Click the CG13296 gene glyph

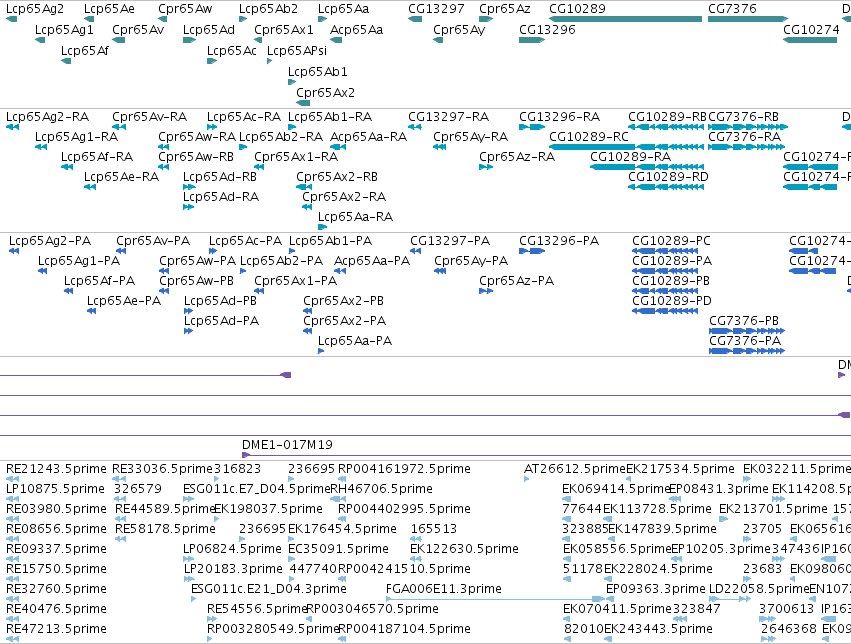[532, 40]
